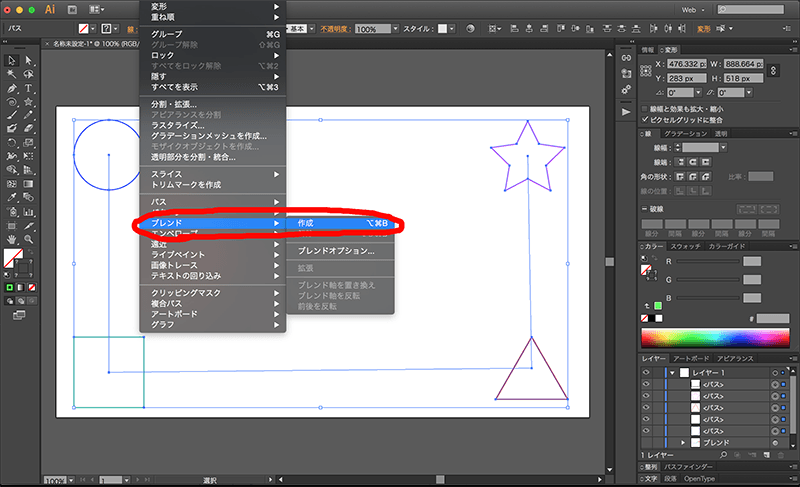Select the Artboard tool
Image resolution: width=800 pixels, height=487 pixels.
12,225
